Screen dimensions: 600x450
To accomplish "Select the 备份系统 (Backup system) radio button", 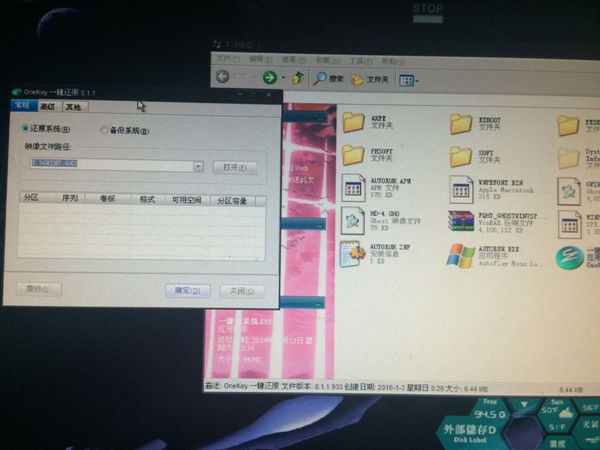I will [104, 130].
